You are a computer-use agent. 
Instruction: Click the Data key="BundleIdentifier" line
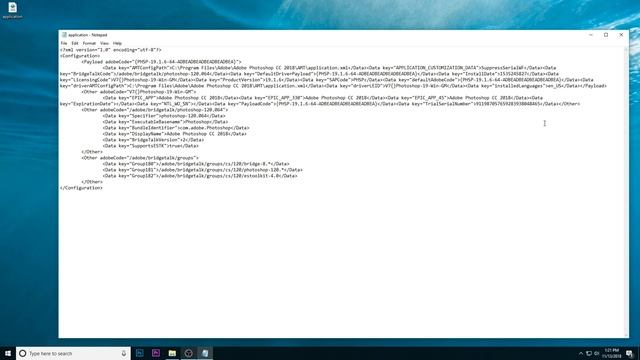(x=176, y=128)
